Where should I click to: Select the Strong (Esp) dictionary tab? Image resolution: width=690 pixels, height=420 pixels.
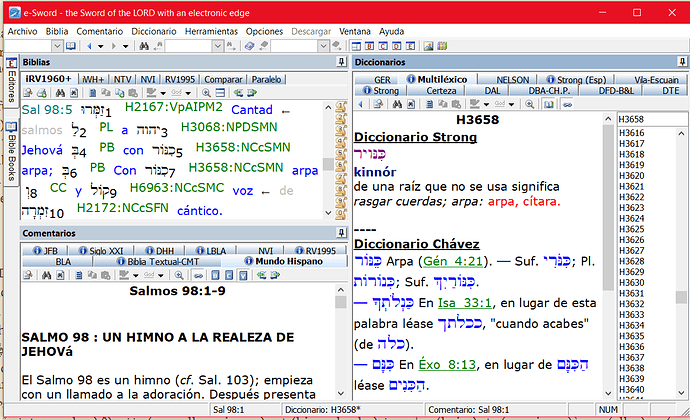pos(576,79)
